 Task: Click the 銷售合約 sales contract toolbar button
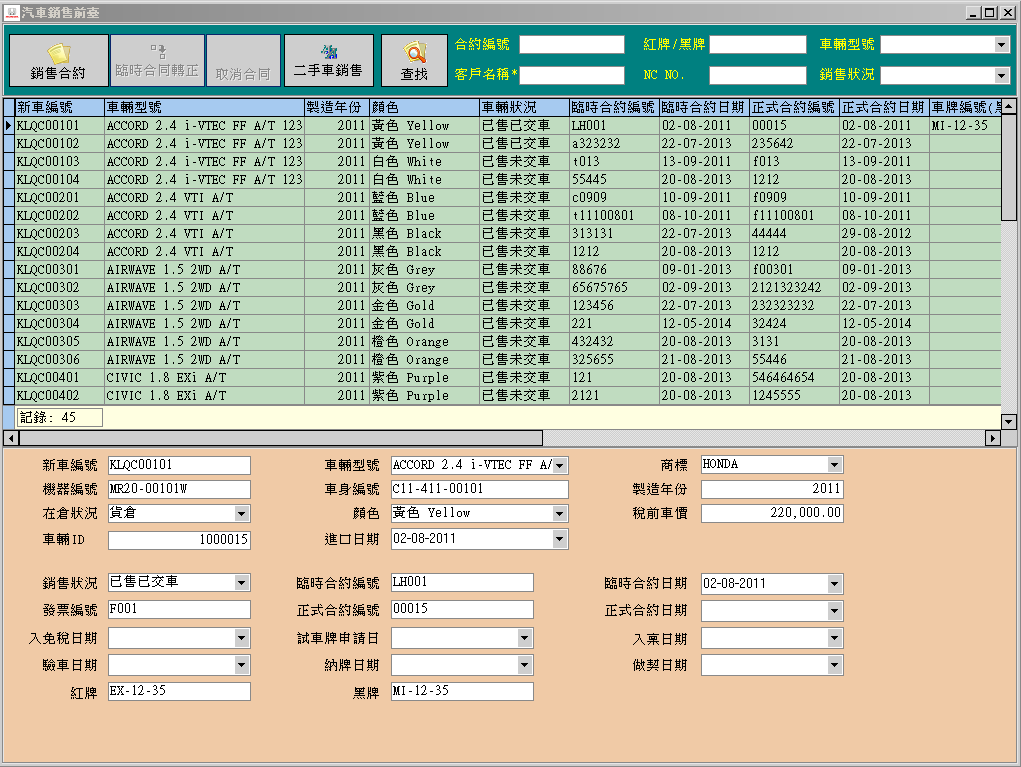[x=58, y=62]
